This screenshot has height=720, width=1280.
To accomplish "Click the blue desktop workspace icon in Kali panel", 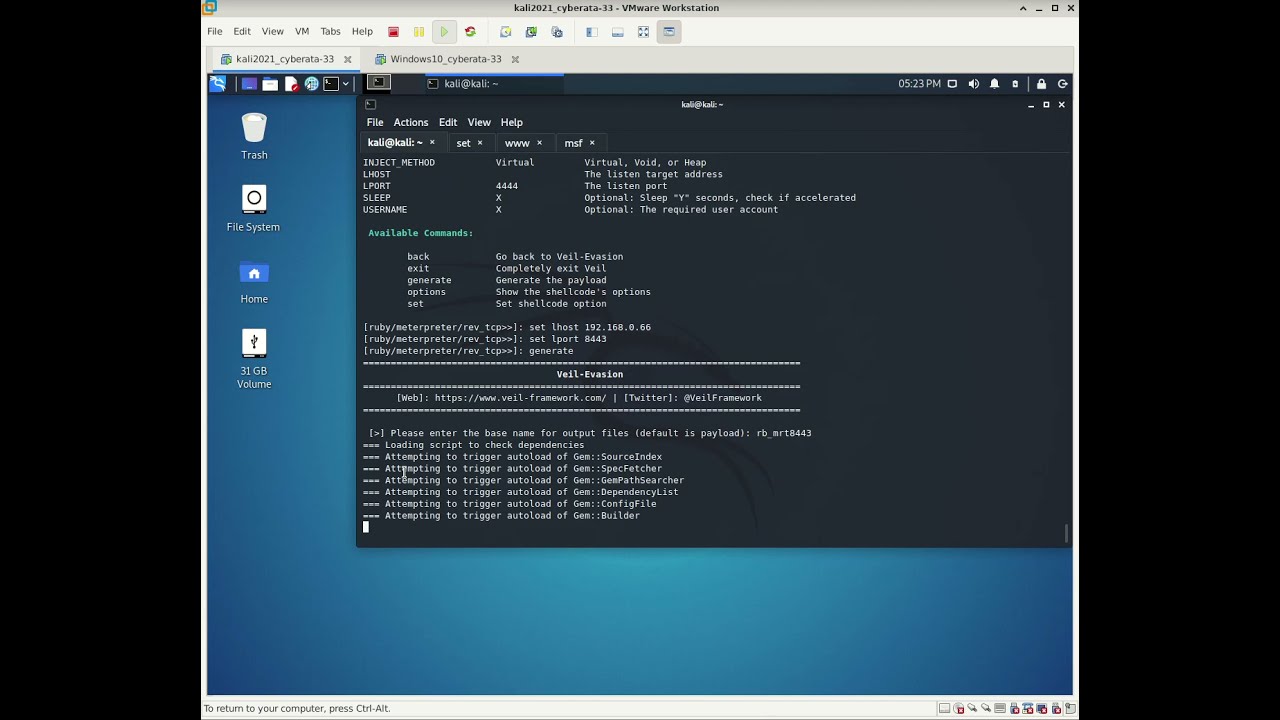I will pyautogui.click(x=249, y=84).
